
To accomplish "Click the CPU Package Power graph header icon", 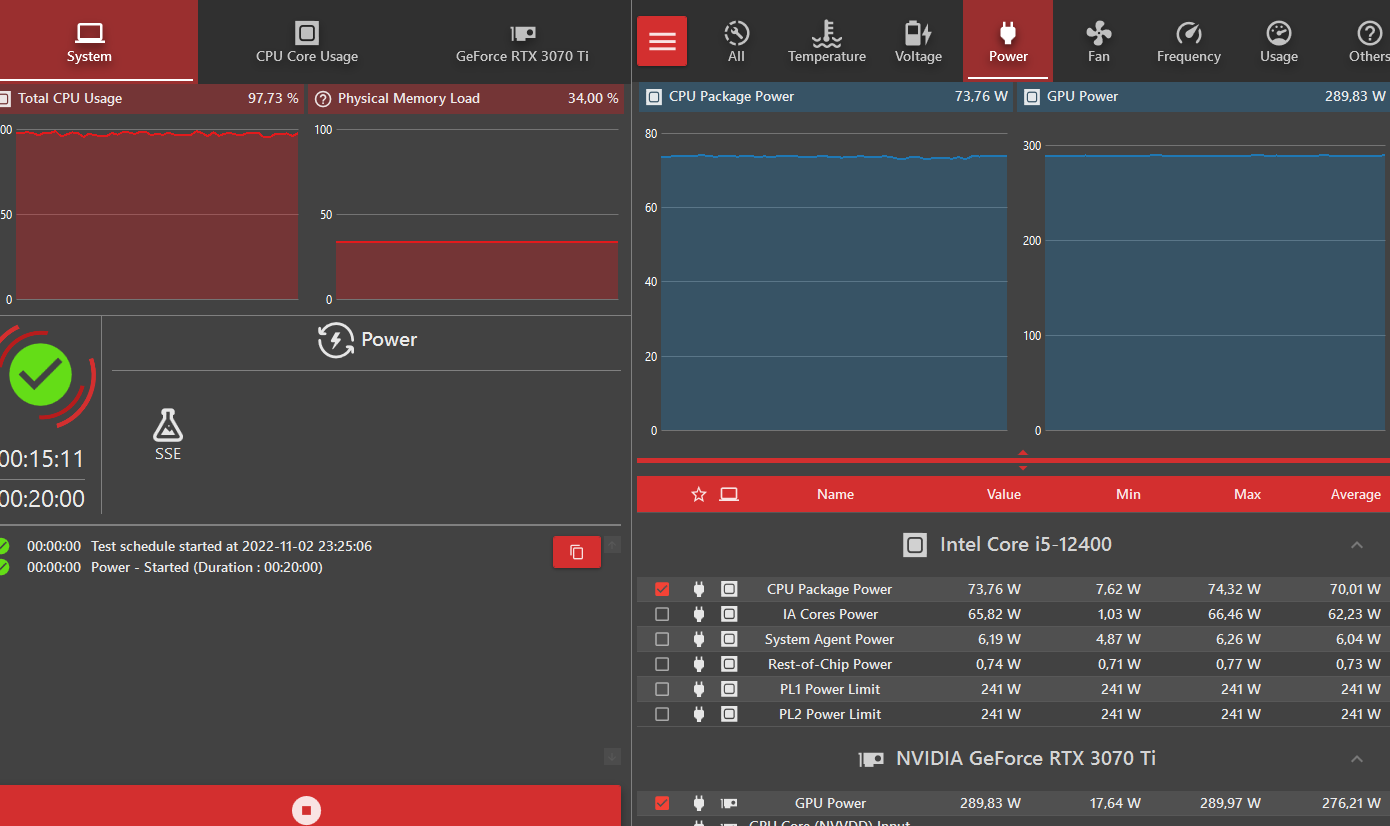I will coord(654,96).
